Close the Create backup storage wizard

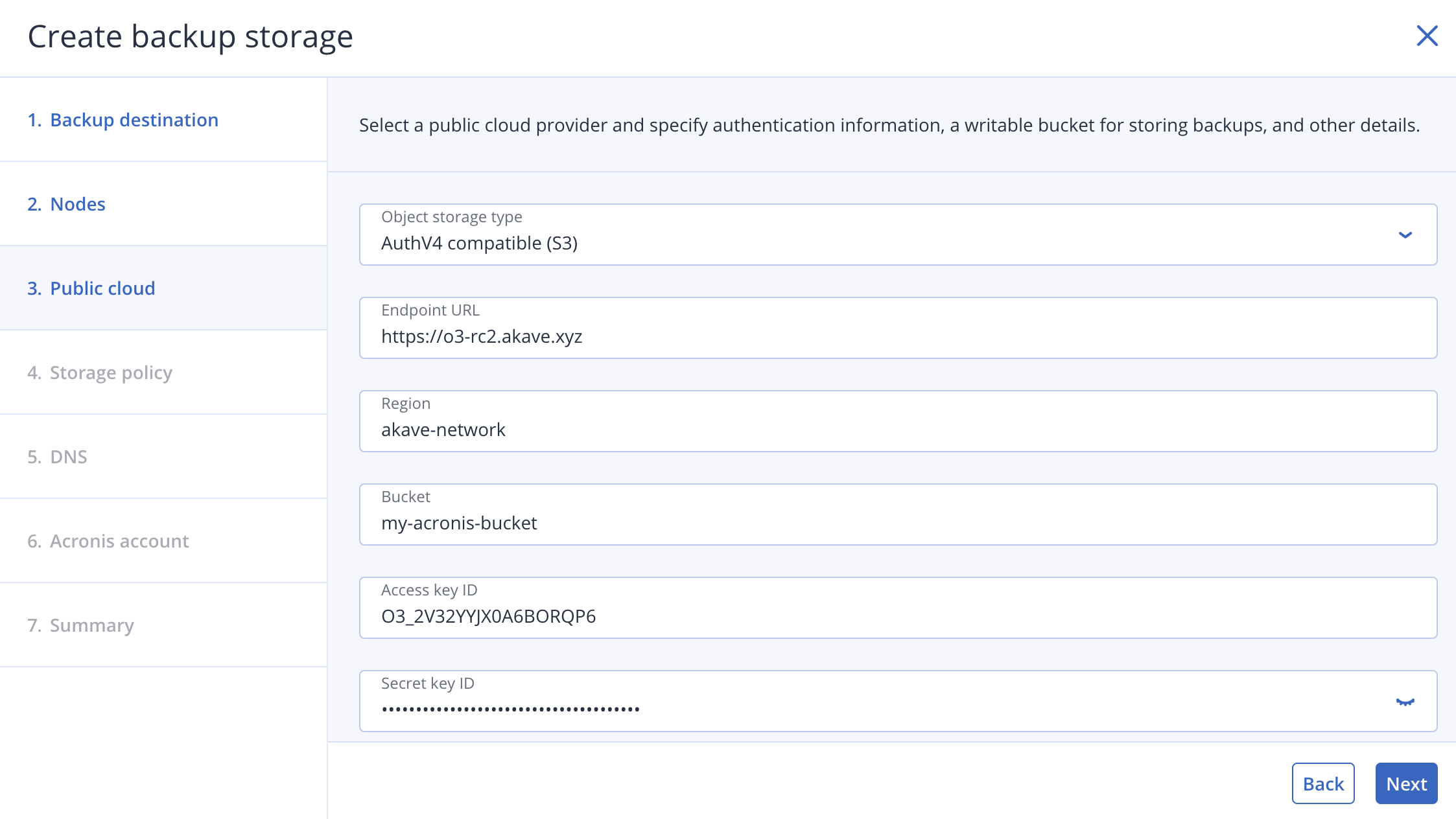1427,37
